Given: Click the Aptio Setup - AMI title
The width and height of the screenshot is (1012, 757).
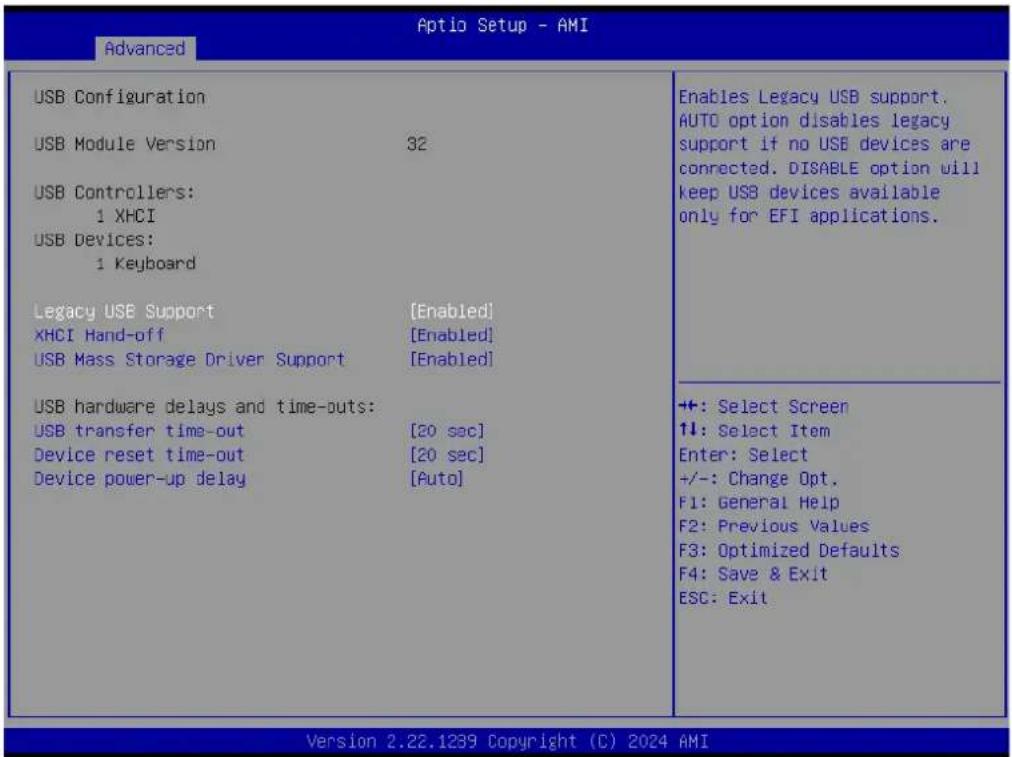Looking at the screenshot, I should (x=502, y=25).
